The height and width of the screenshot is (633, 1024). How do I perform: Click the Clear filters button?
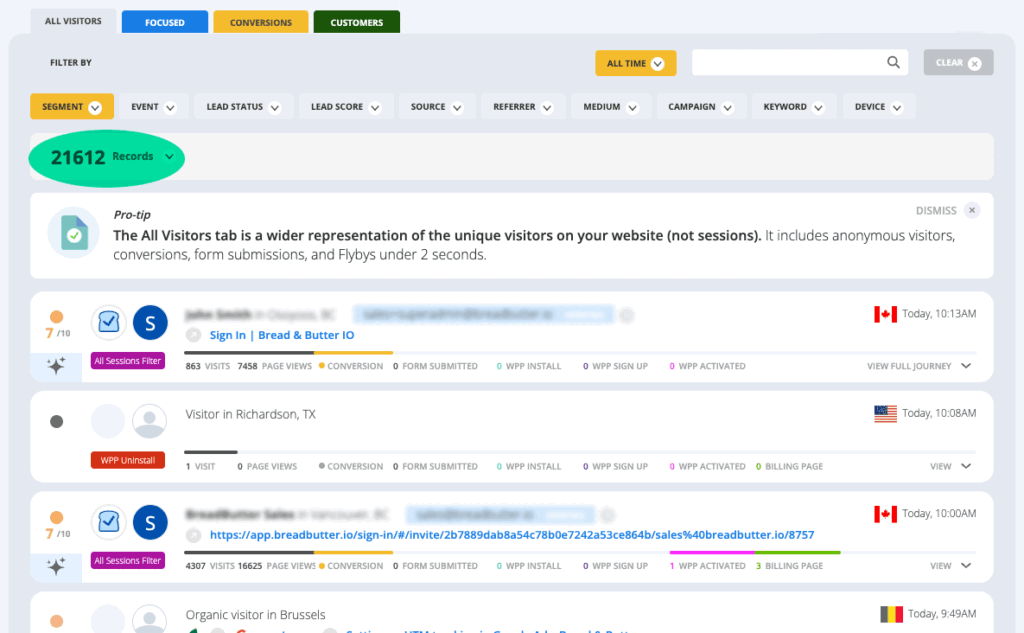[x=957, y=63]
